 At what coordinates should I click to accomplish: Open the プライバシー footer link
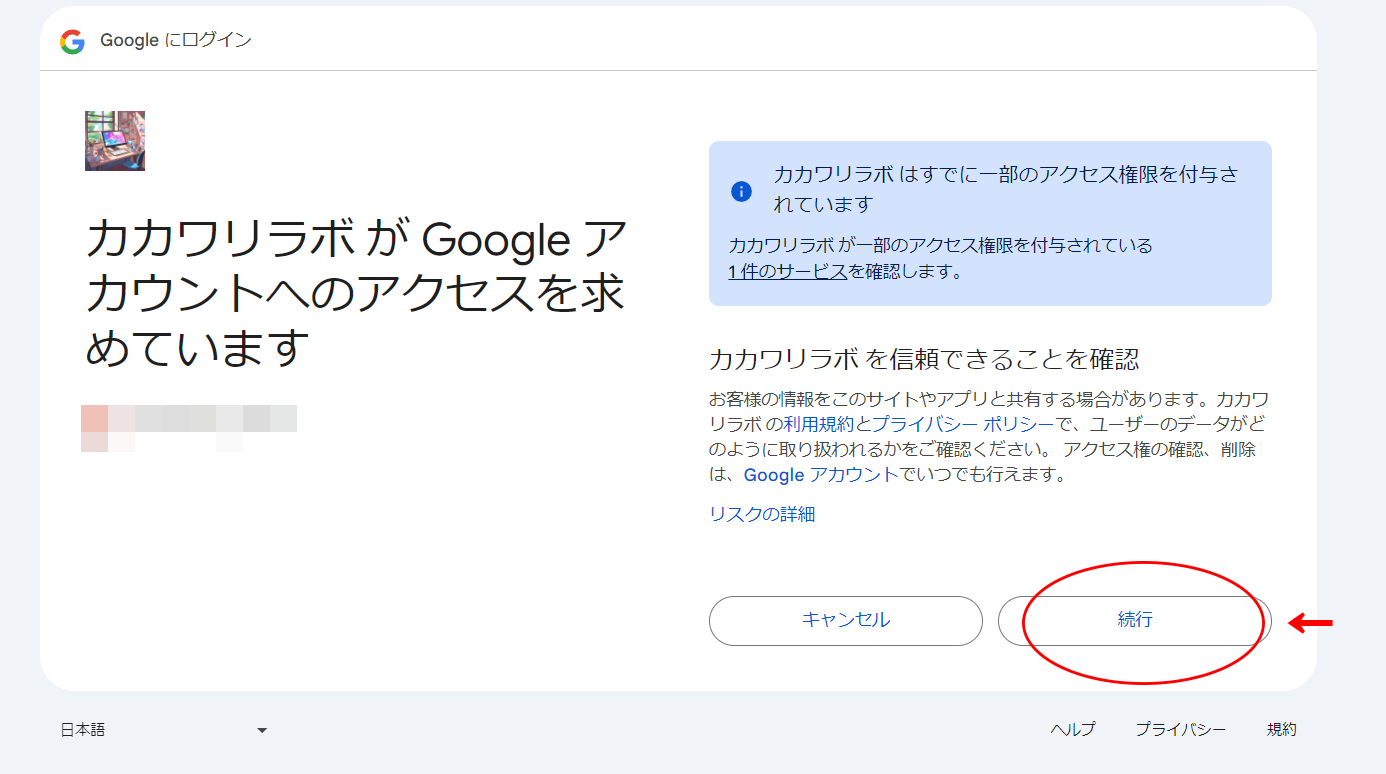coord(1181,730)
